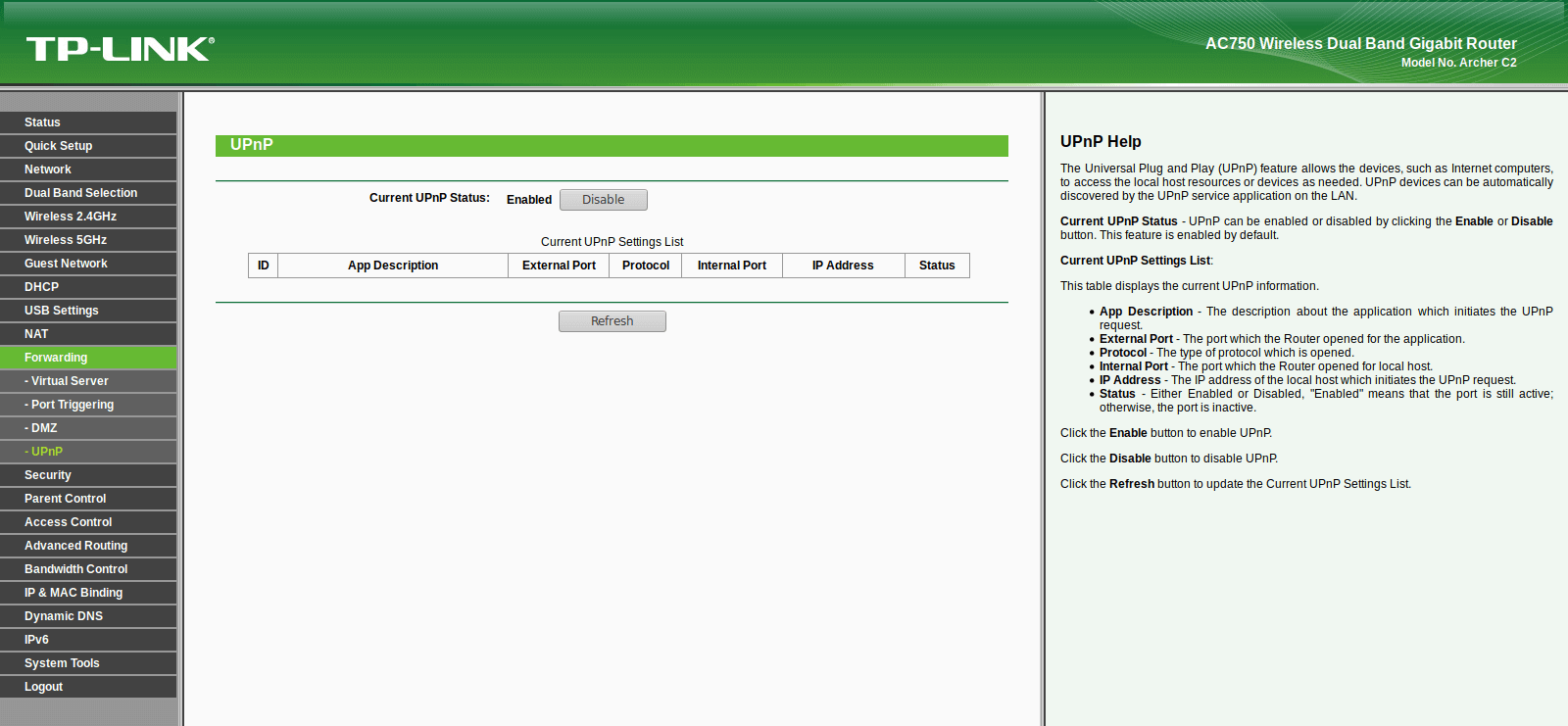Select Dual Band Selection
The width and height of the screenshot is (1568, 726).
88,193
